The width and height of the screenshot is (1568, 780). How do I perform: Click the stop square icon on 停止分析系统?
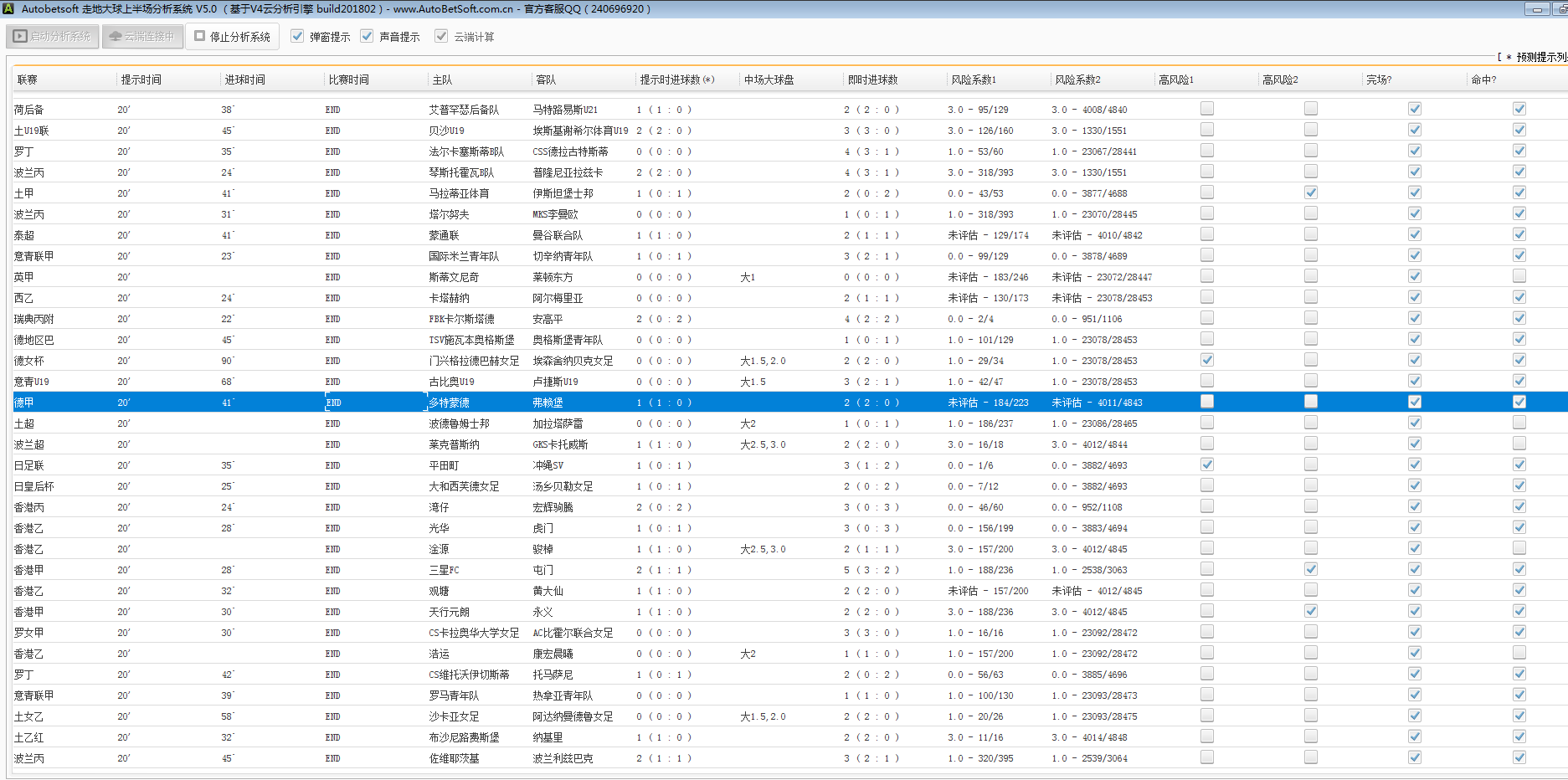(x=200, y=37)
